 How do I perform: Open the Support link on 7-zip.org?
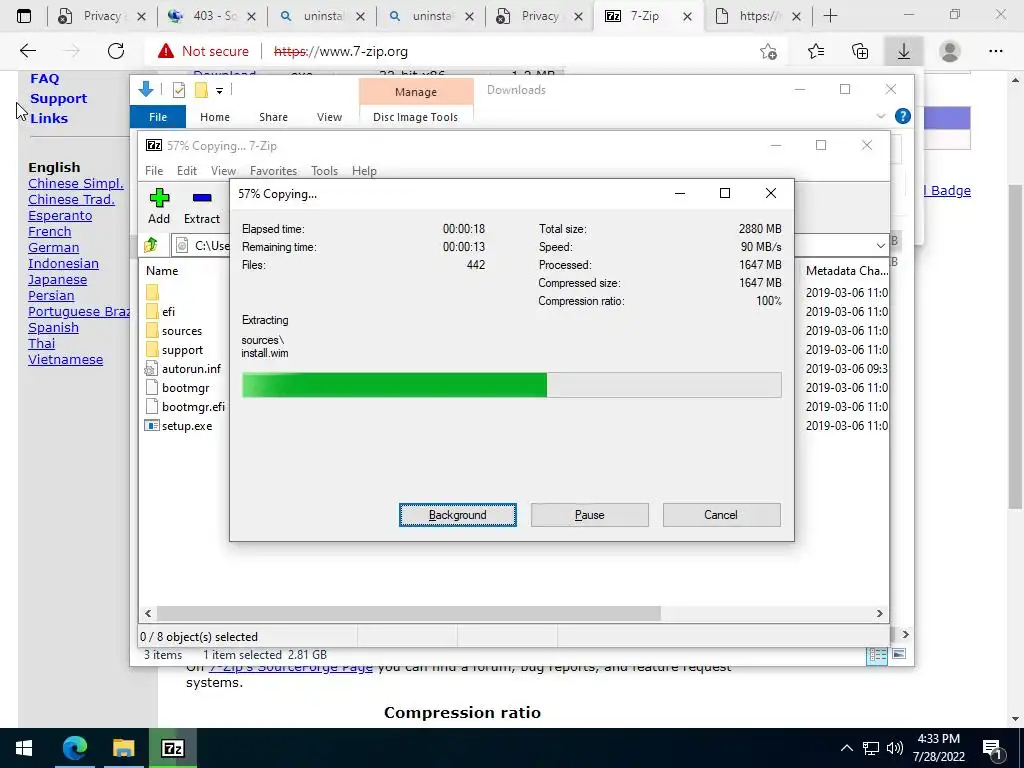coord(58,99)
